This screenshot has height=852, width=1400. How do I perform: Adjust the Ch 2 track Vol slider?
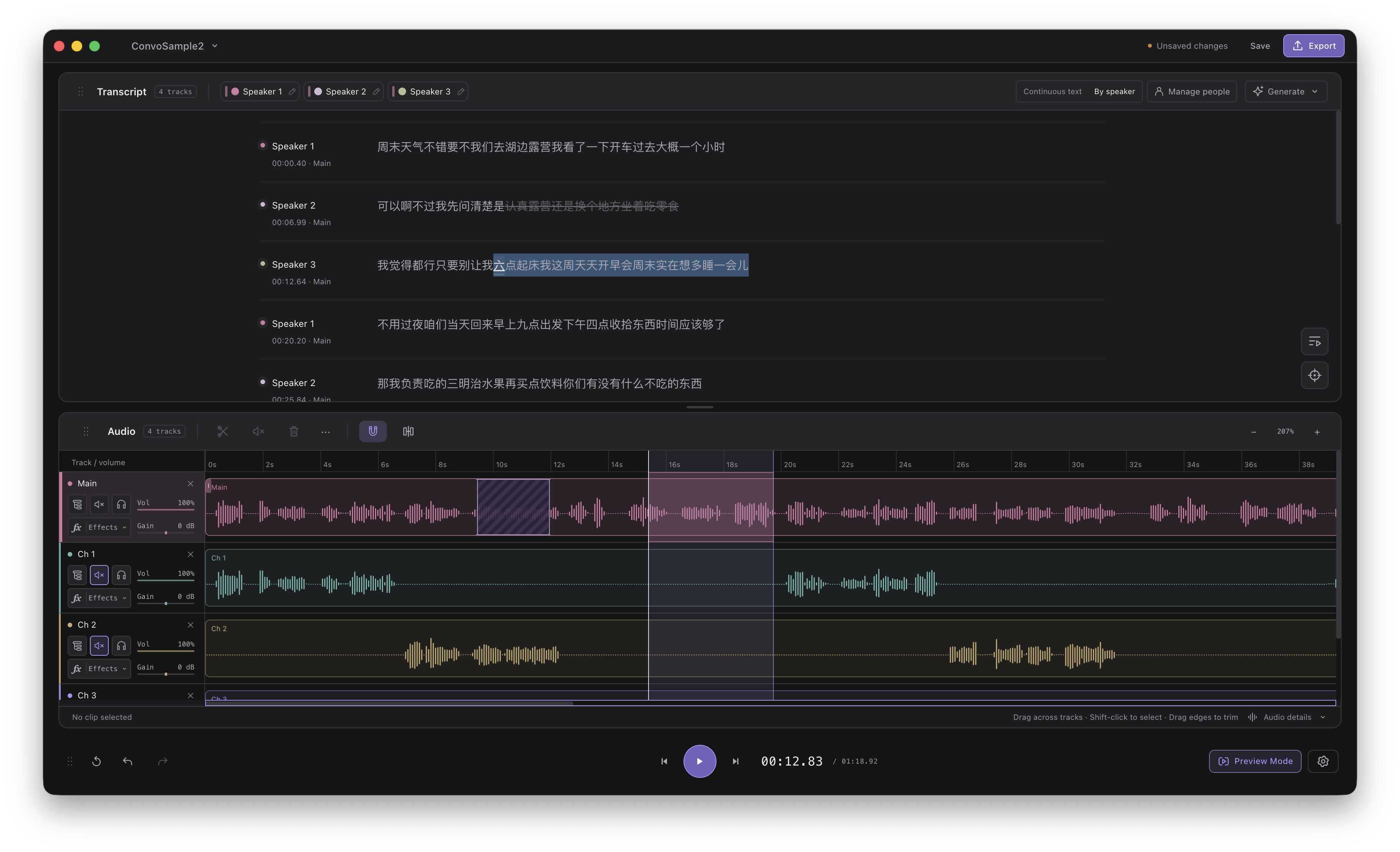point(165,650)
